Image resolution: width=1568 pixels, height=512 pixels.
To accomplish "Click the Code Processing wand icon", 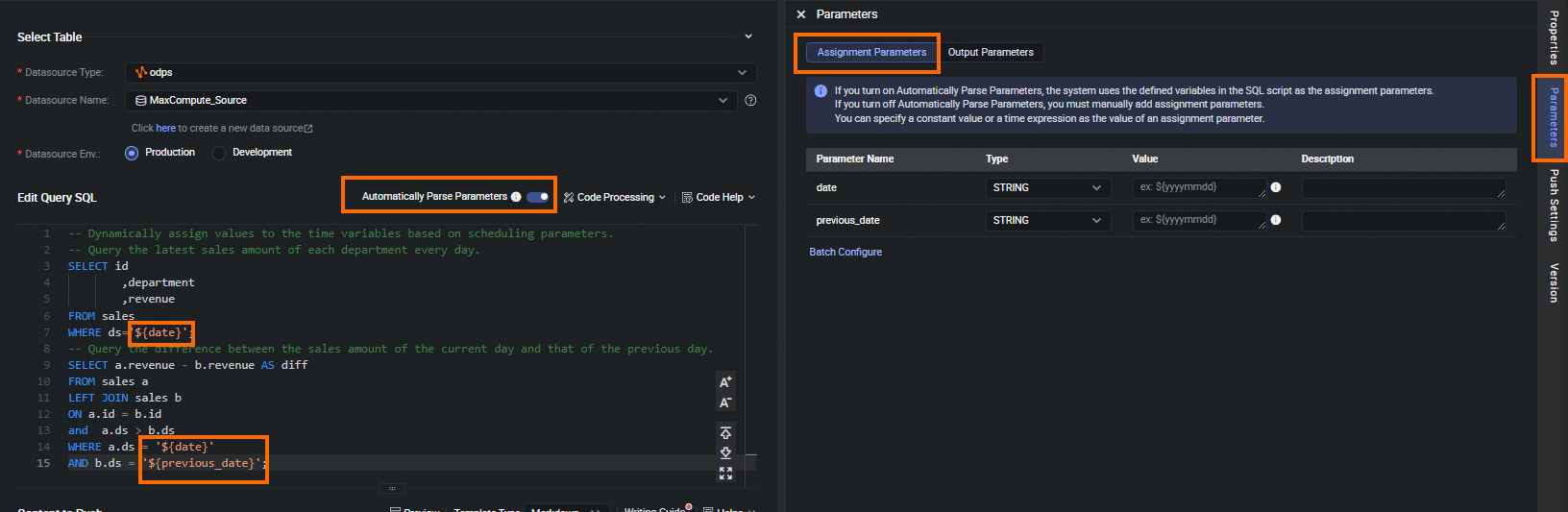I will coord(569,197).
